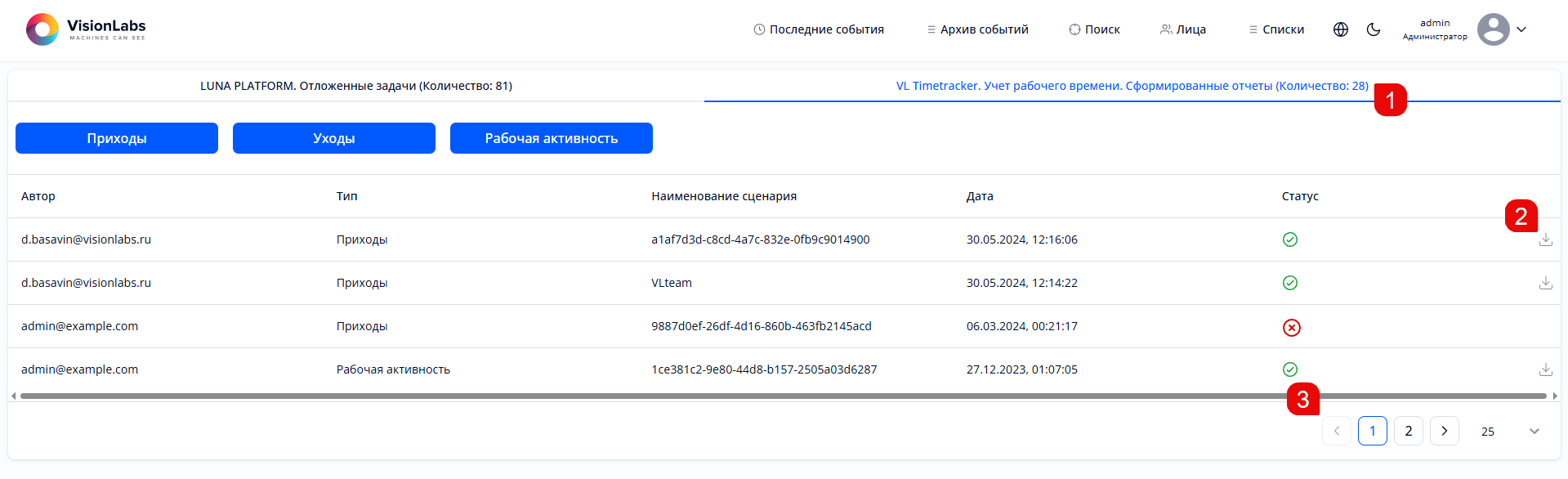Click the VisionLabs logo

[86, 29]
